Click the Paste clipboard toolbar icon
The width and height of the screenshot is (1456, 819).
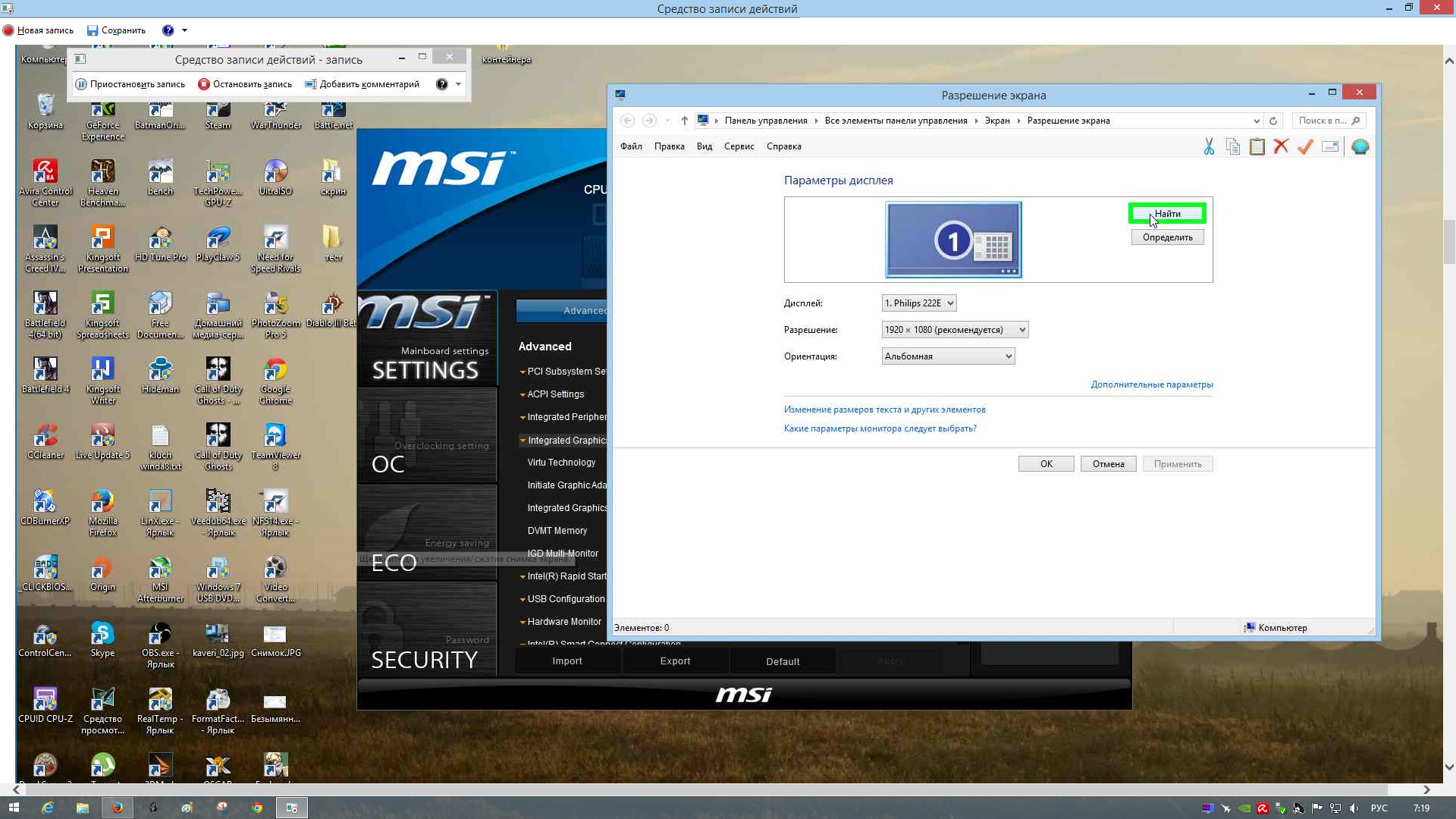pyautogui.click(x=1257, y=146)
